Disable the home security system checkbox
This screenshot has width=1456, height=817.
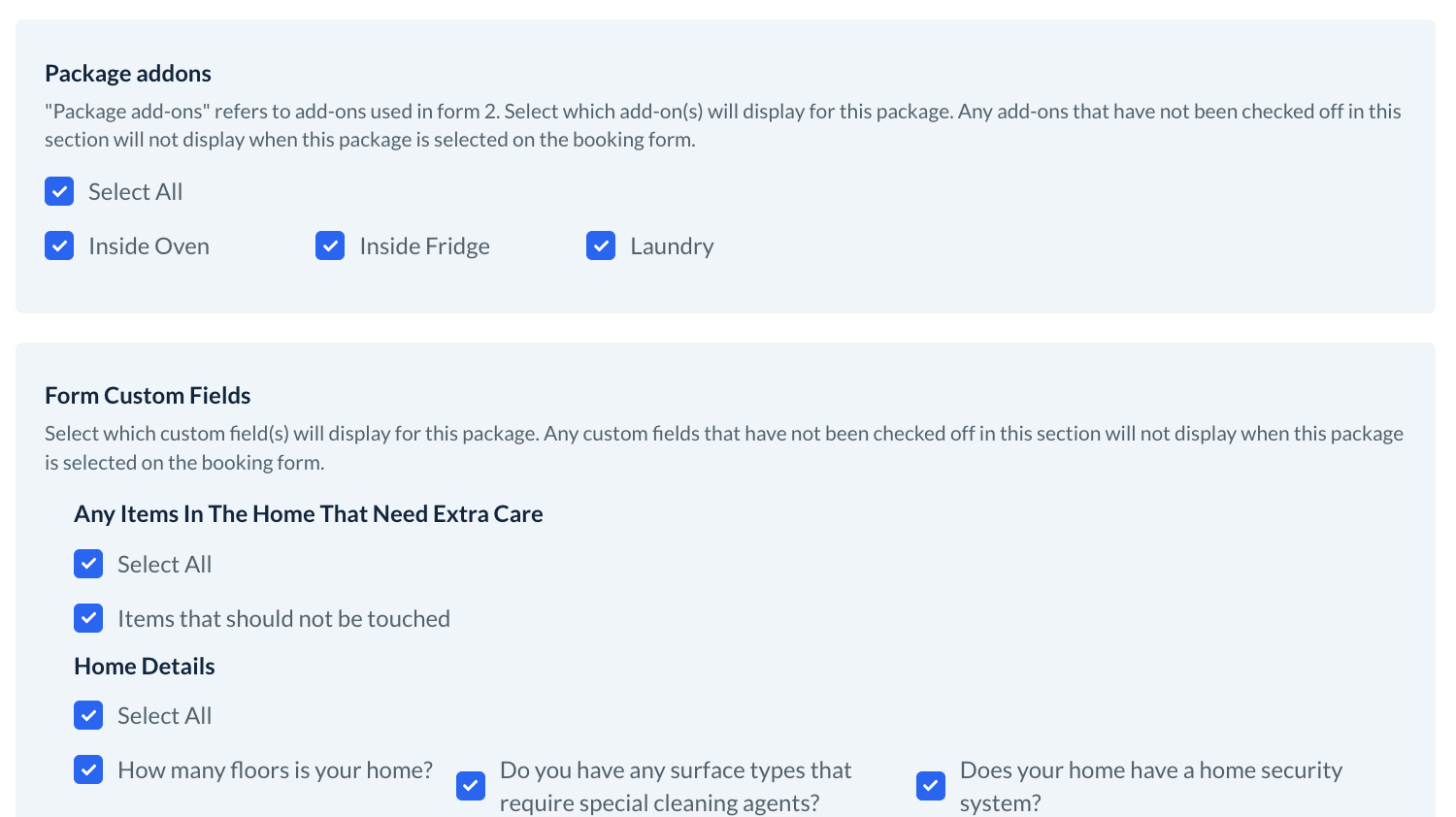[x=931, y=785]
